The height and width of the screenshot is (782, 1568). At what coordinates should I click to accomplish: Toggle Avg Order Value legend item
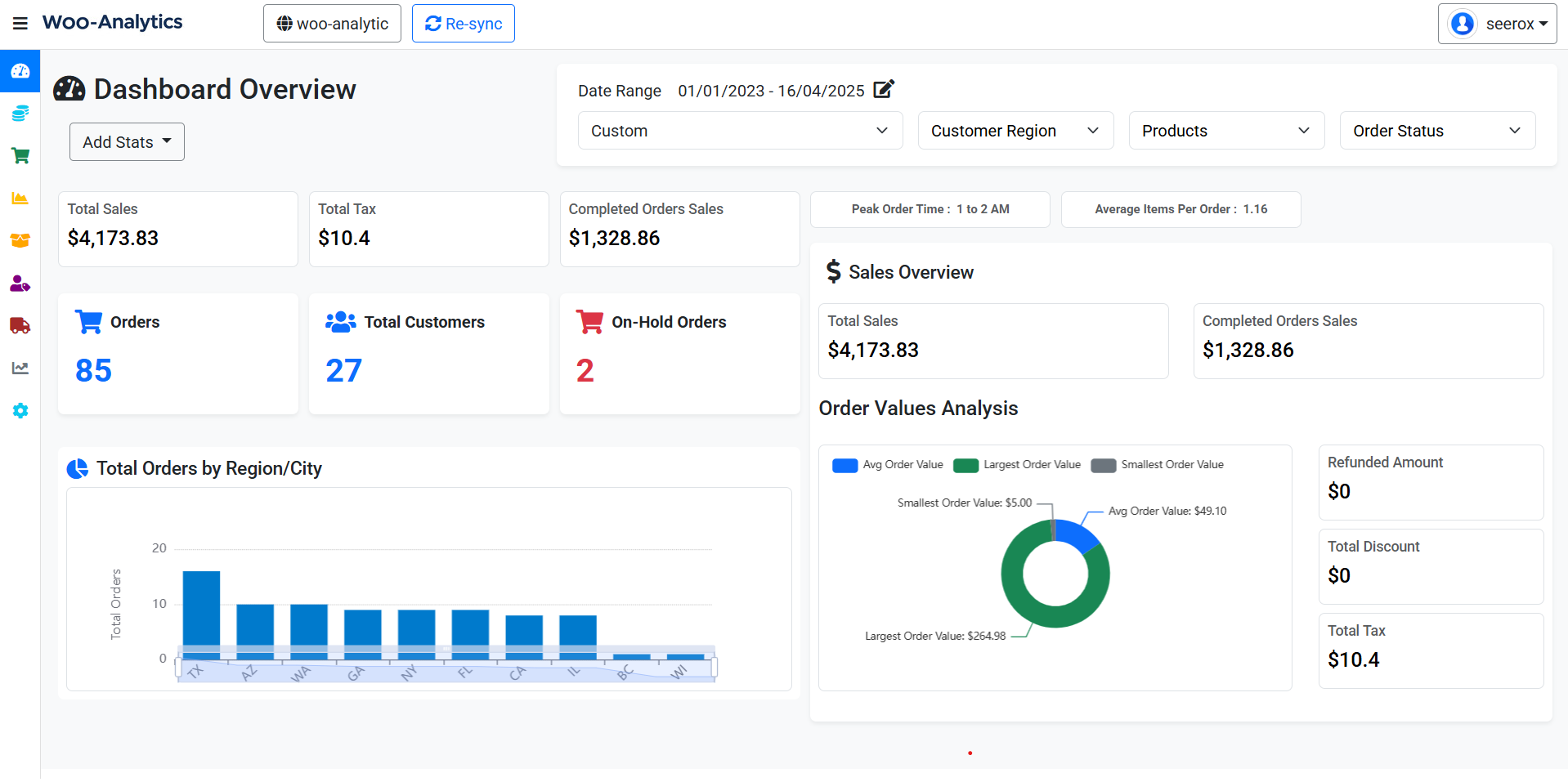[887, 465]
